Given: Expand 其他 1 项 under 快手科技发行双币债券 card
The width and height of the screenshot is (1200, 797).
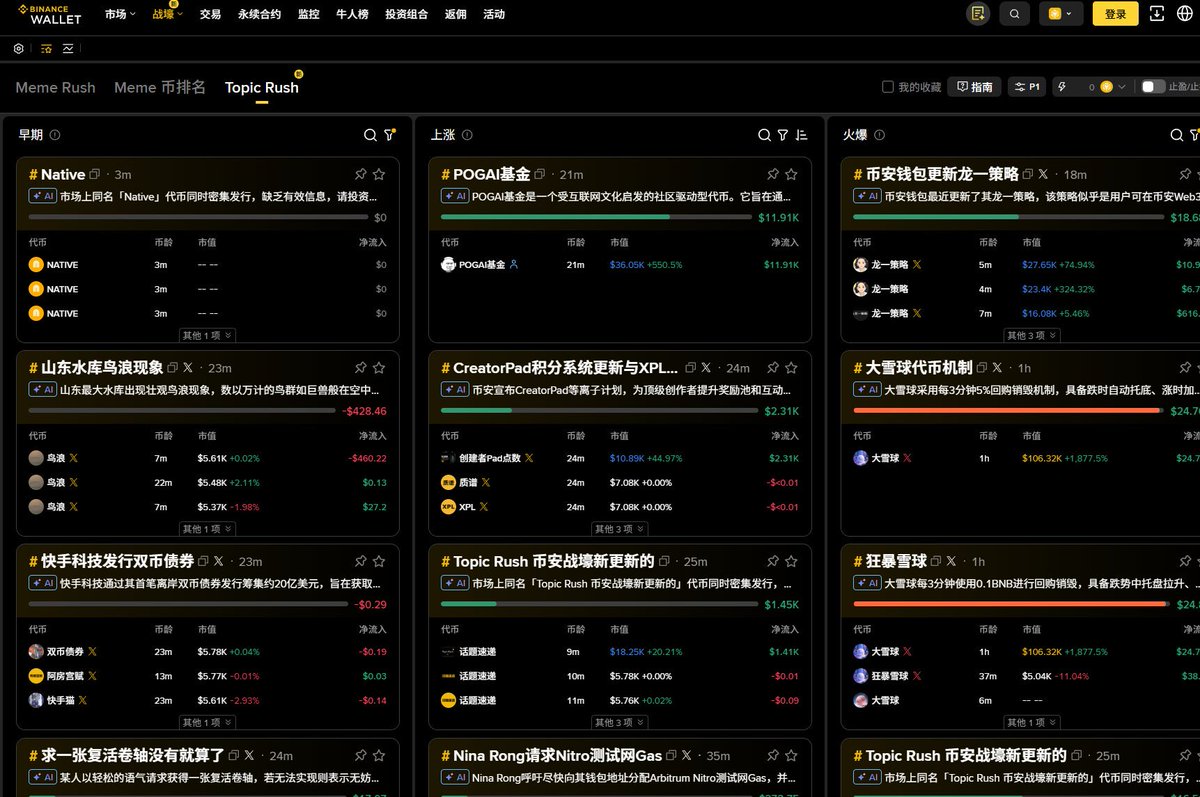Looking at the screenshot, I should coord(208,722).
